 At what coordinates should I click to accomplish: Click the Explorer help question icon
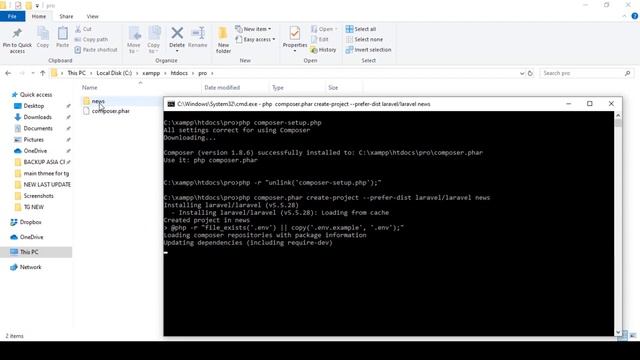634,16
